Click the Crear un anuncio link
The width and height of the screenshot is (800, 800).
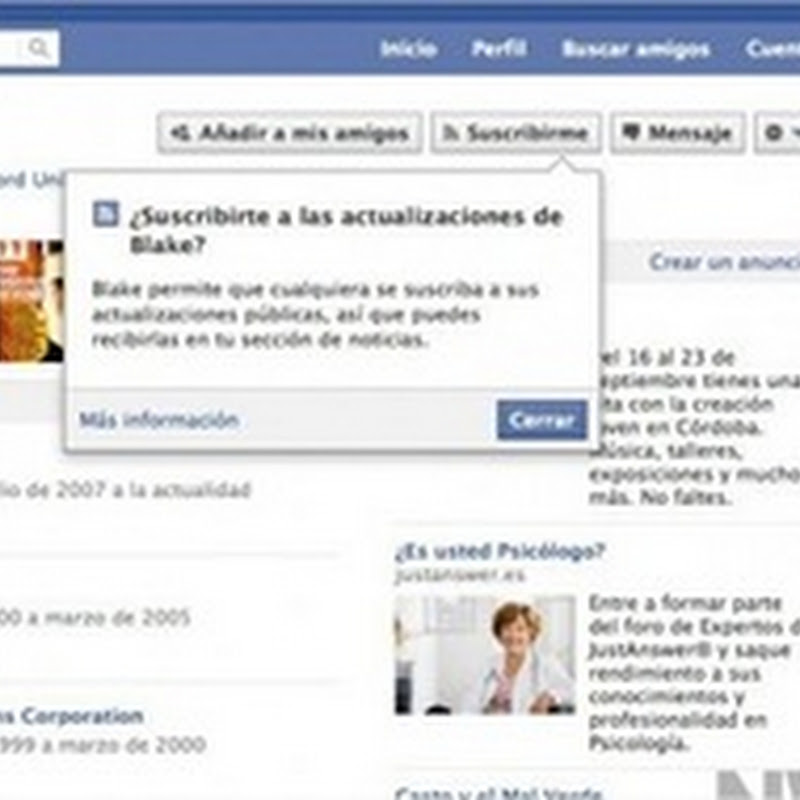click(724, 262)
